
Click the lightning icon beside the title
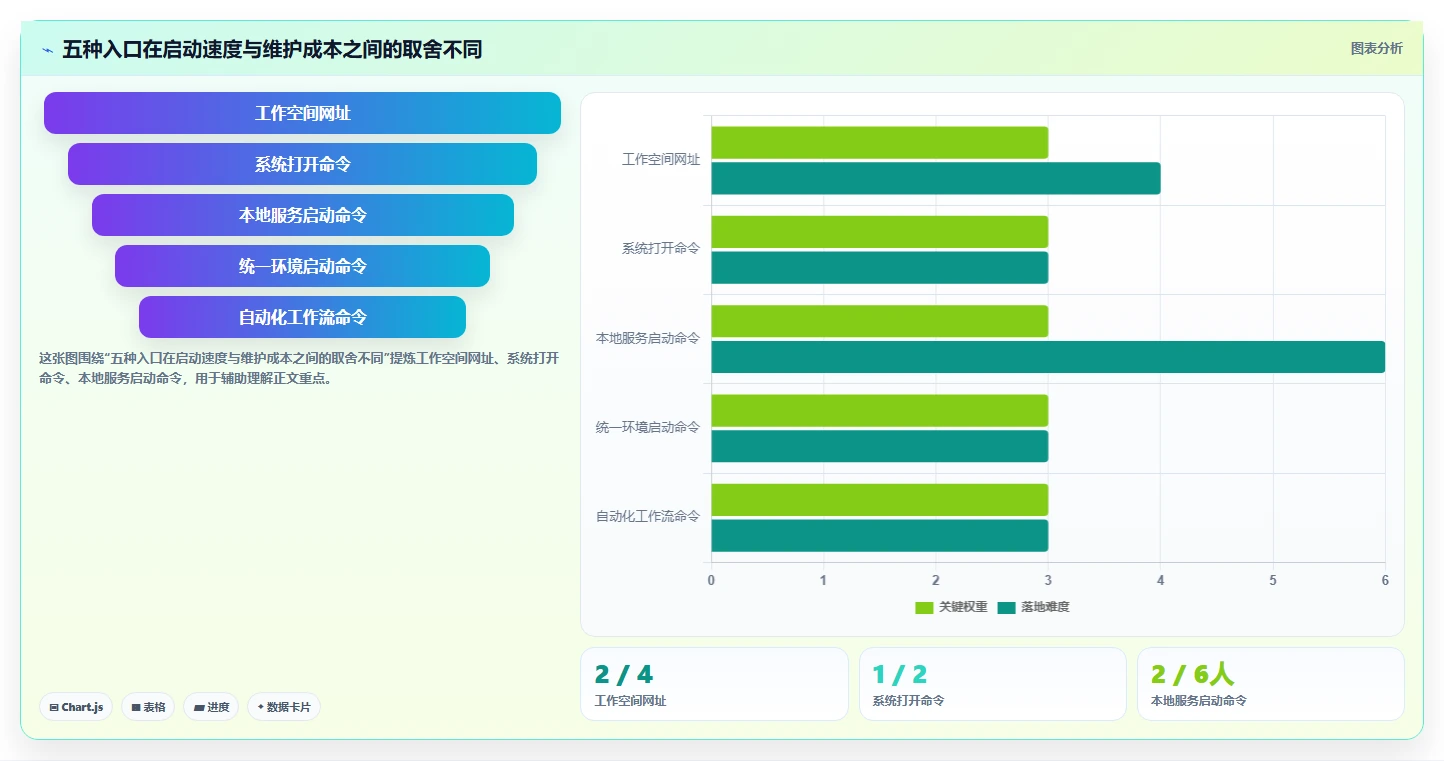[x=47, y=50]
